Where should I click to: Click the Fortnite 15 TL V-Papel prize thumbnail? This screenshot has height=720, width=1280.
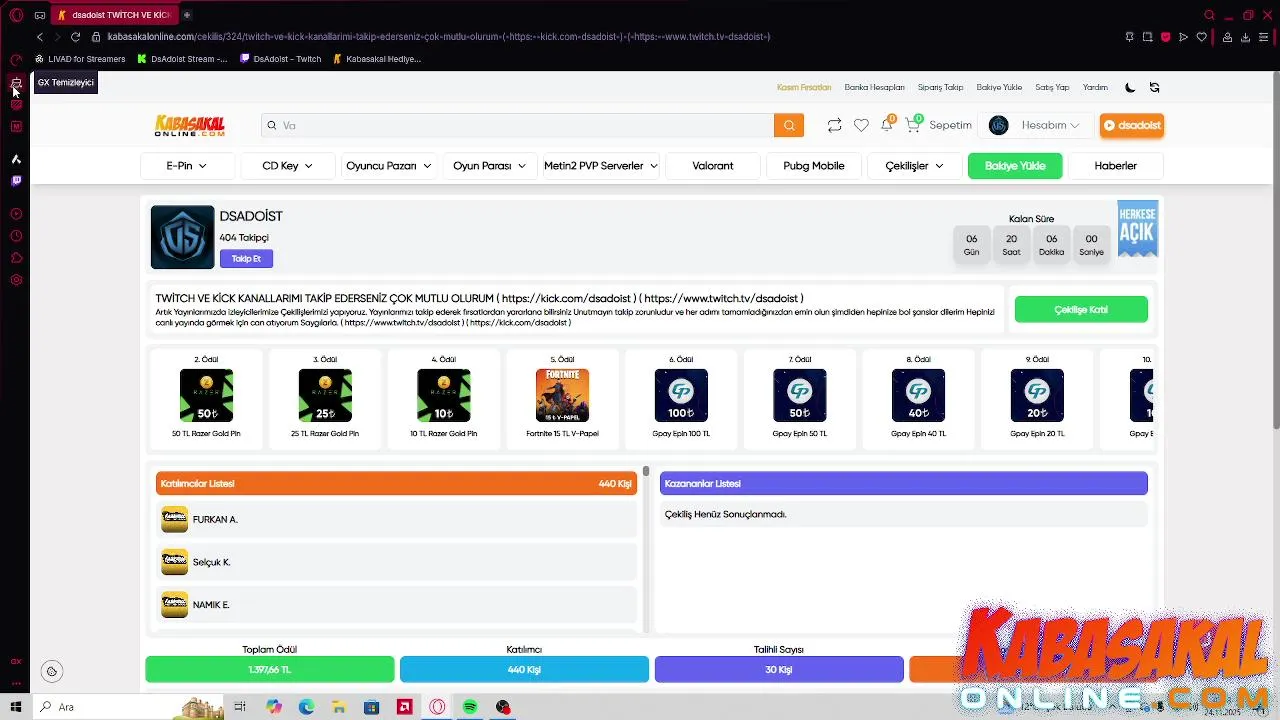562,395
